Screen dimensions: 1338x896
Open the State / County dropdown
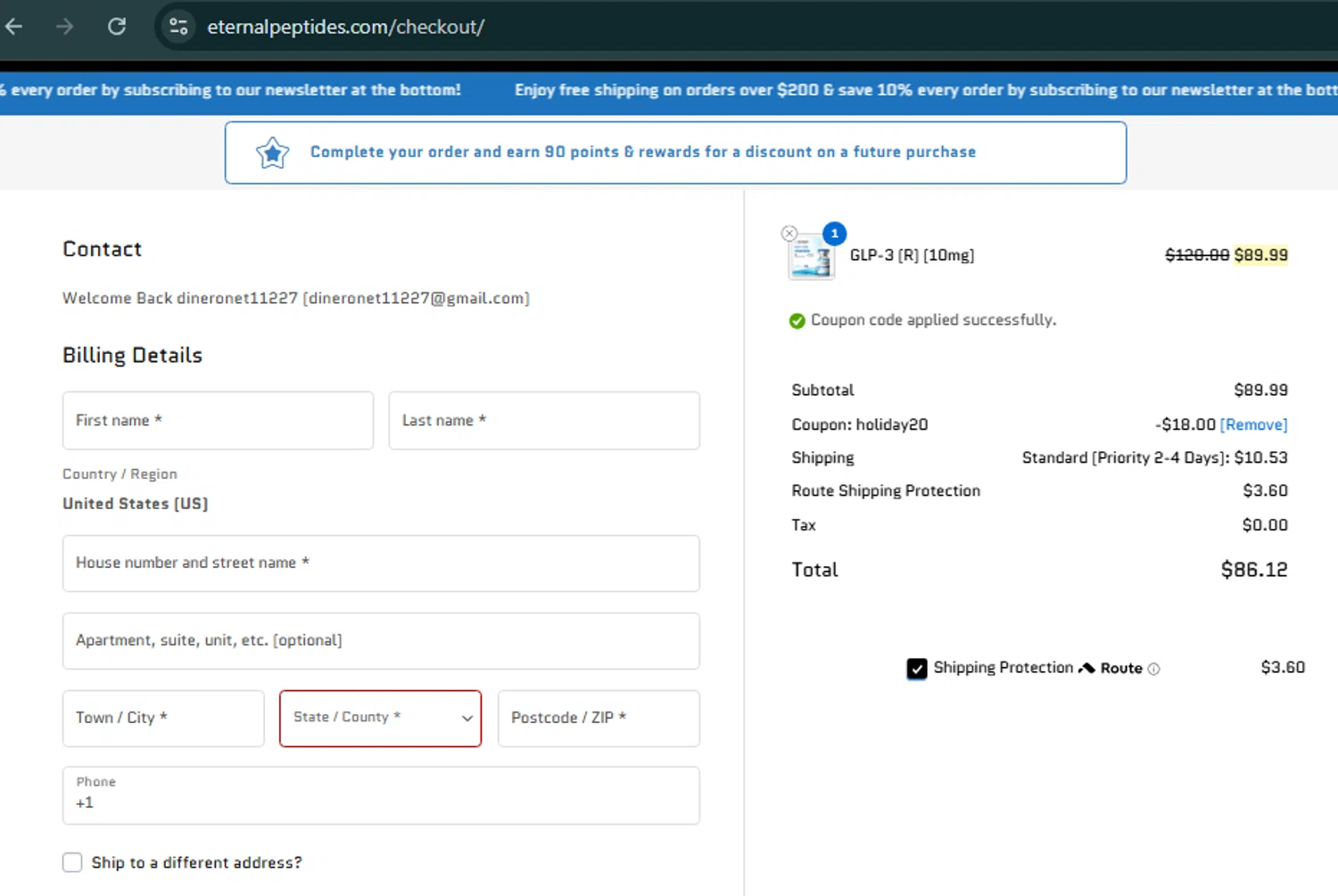(380, 718)
